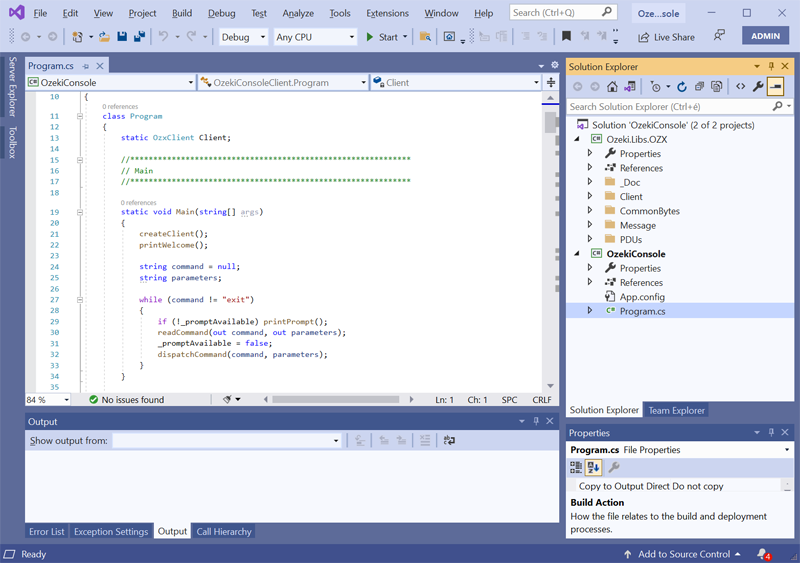Auto-hide Solution Explorer with pin icon
Image resolution: width=800 pixels, height=563 pixels.
click(771, 66)
